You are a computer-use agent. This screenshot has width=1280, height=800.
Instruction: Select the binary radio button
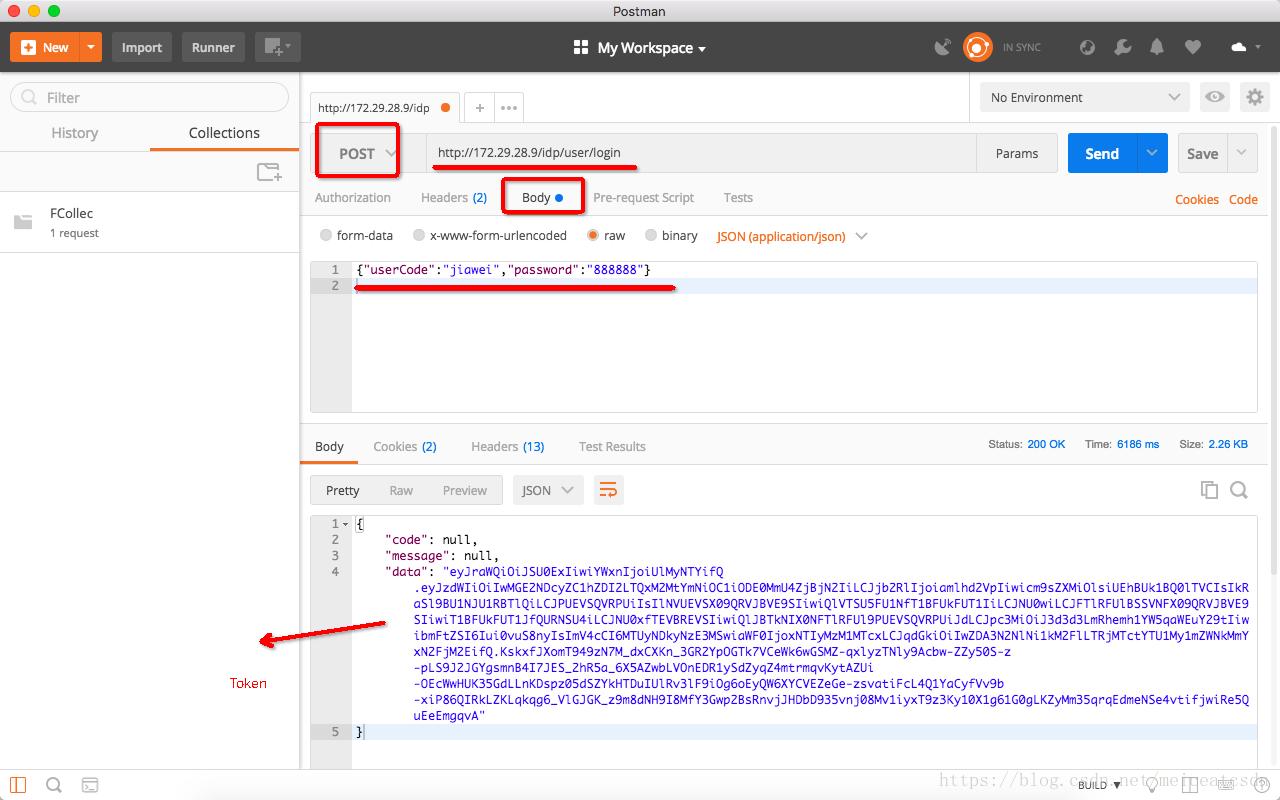pos(651,236)
